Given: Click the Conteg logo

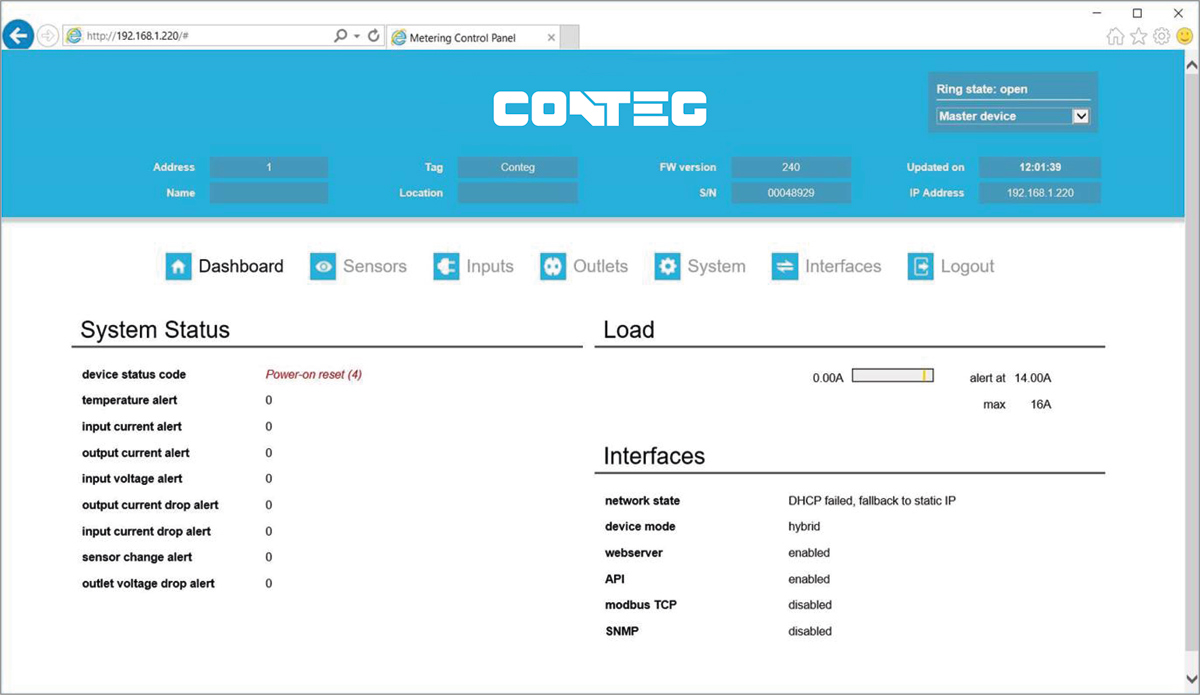Looking at the screenshot, I should pos(600,109).
